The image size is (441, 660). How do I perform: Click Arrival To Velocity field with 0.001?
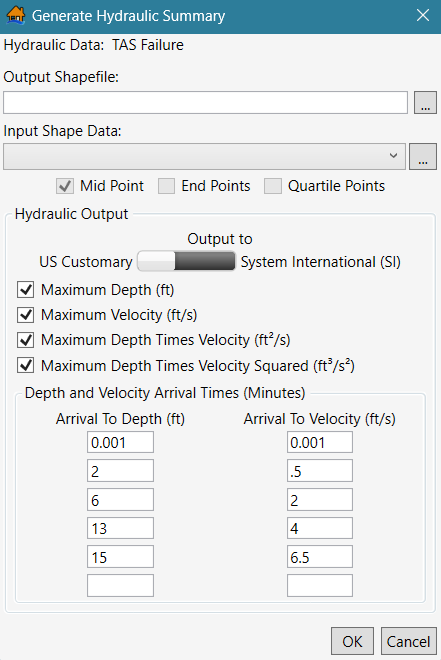click(320, 442)
